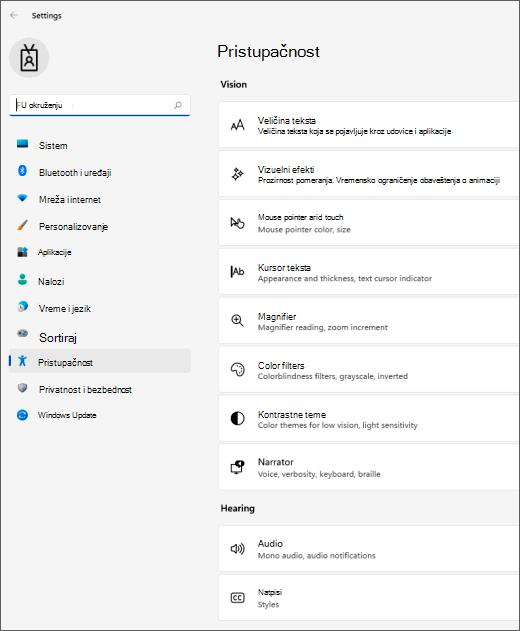Click the Bluetooth icon in sidebar

[x=23, y=171]
